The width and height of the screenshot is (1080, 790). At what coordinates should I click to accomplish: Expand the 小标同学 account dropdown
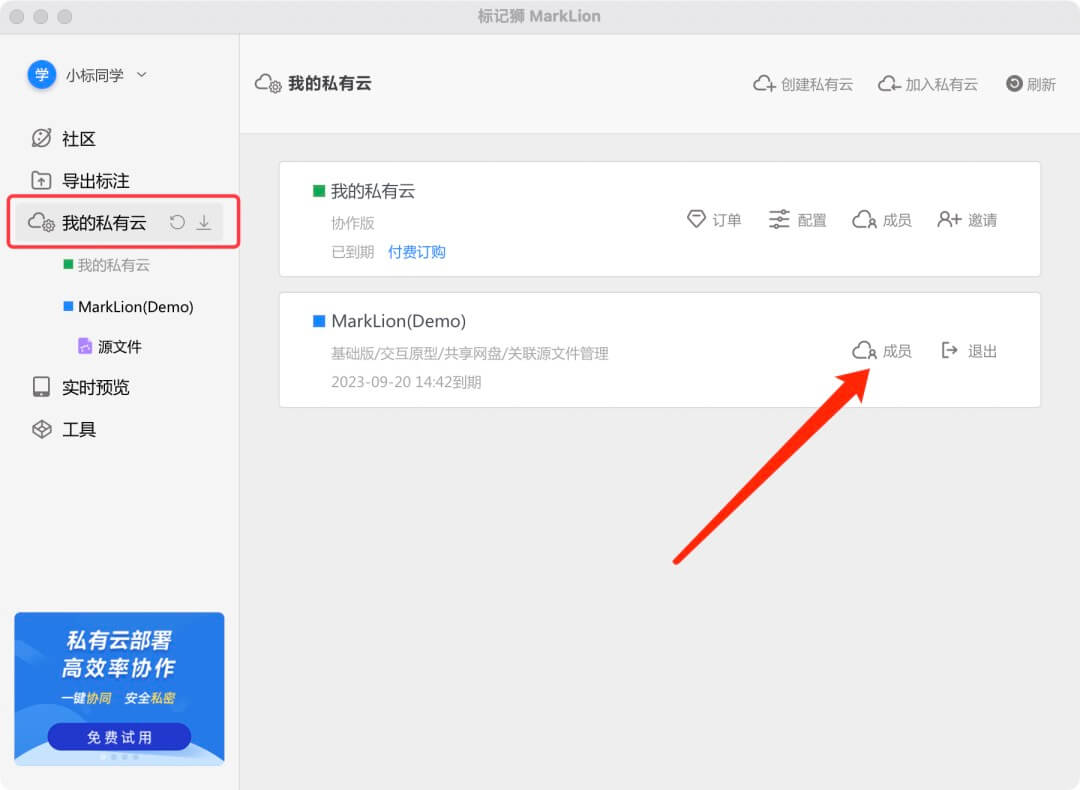tap(88, 75)
